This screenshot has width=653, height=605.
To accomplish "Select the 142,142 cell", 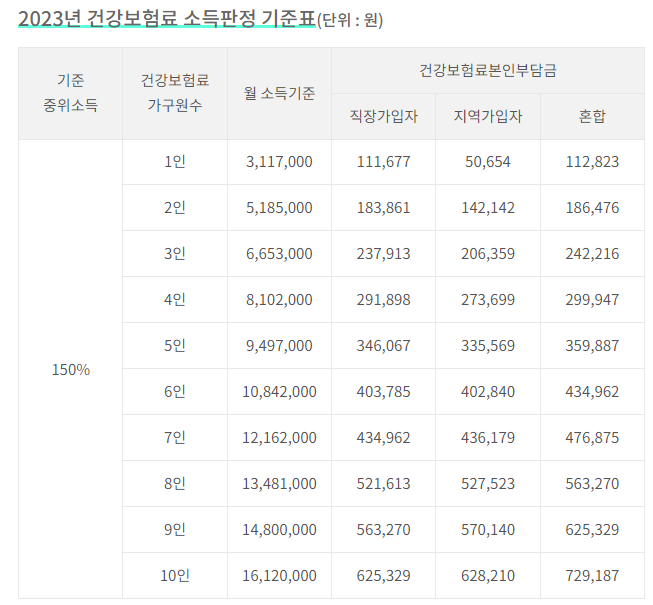I will pyautogui.click(x=488, y=207).
